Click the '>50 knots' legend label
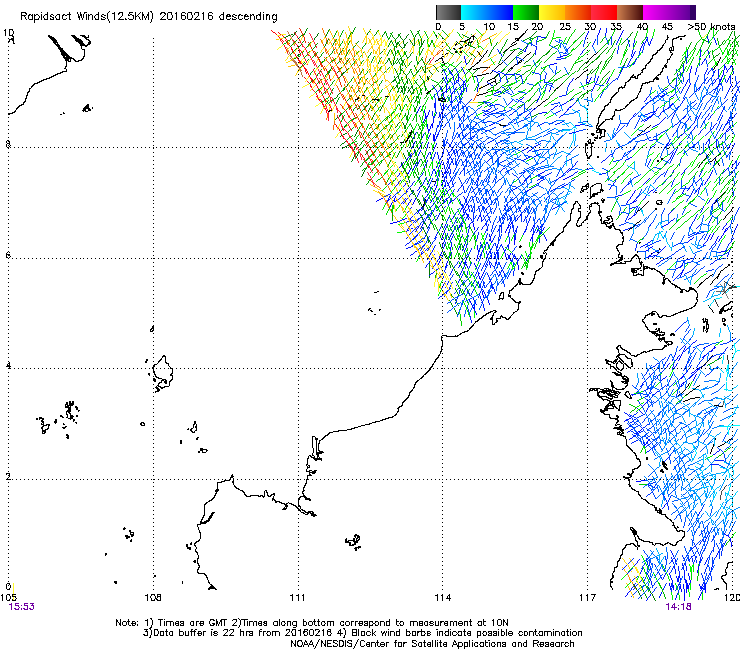740x650 pixels. point(711,26)
